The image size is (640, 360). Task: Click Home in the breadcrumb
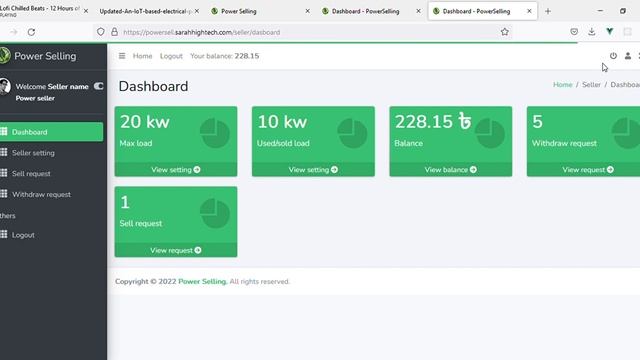(562, 84)
